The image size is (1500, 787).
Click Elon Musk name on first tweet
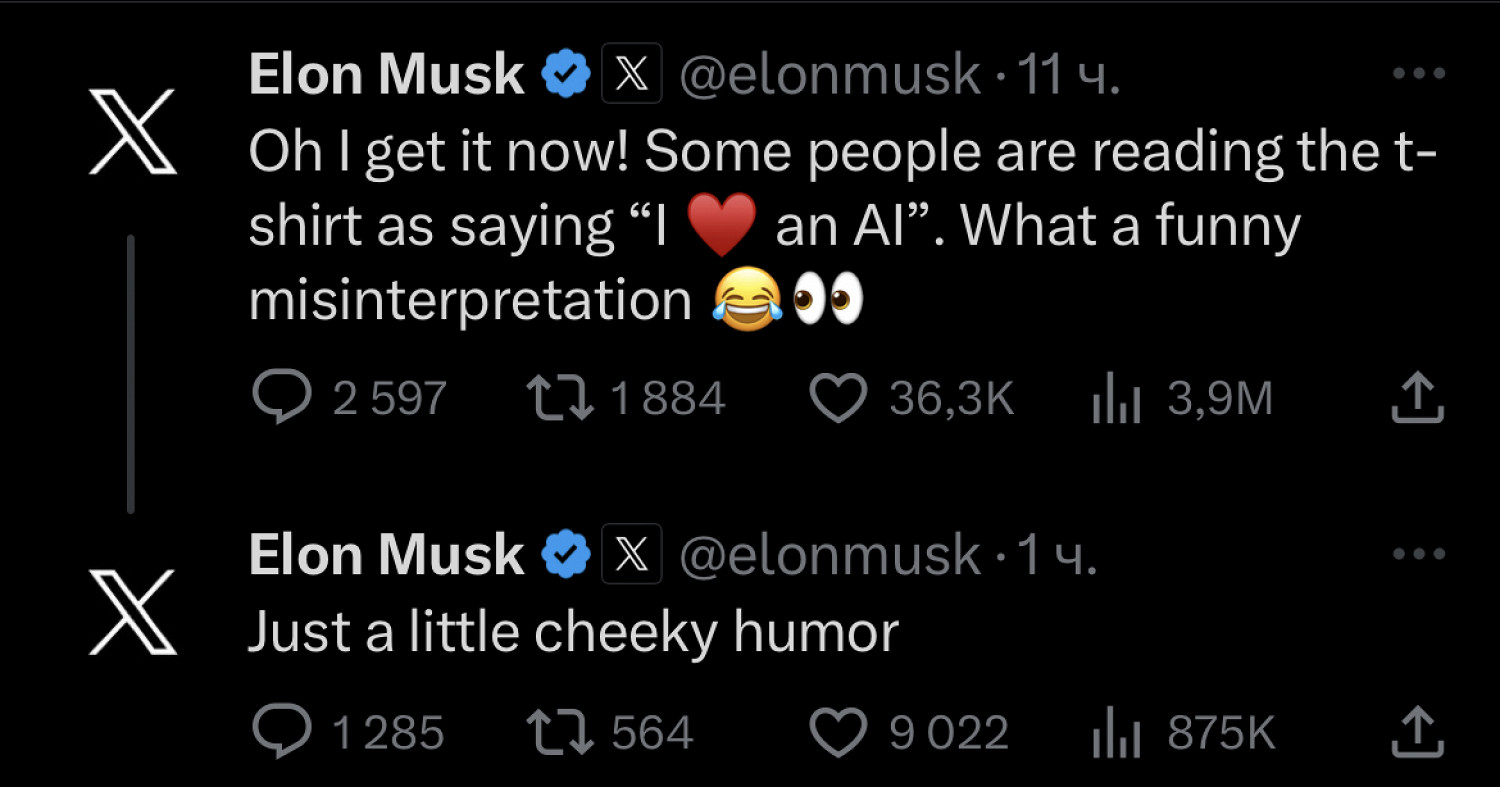386,75
